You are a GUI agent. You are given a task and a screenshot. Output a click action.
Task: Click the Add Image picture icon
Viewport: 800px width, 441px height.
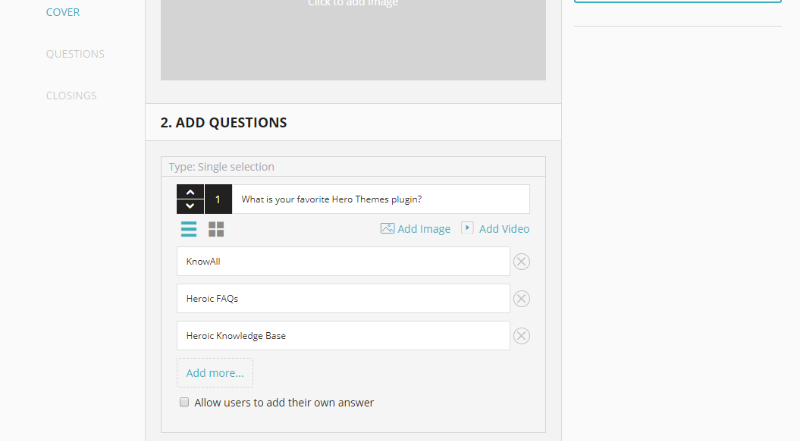[x=387, y=229]
